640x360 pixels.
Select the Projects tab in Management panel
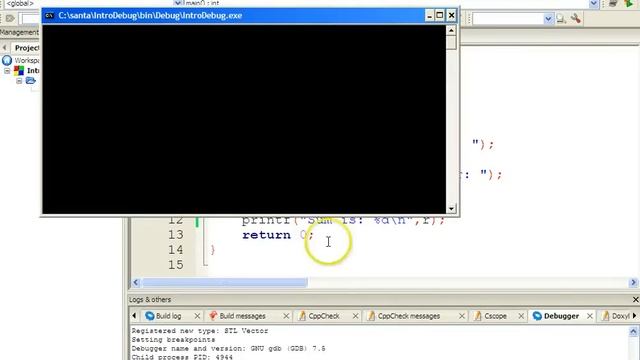click(26, 48)
